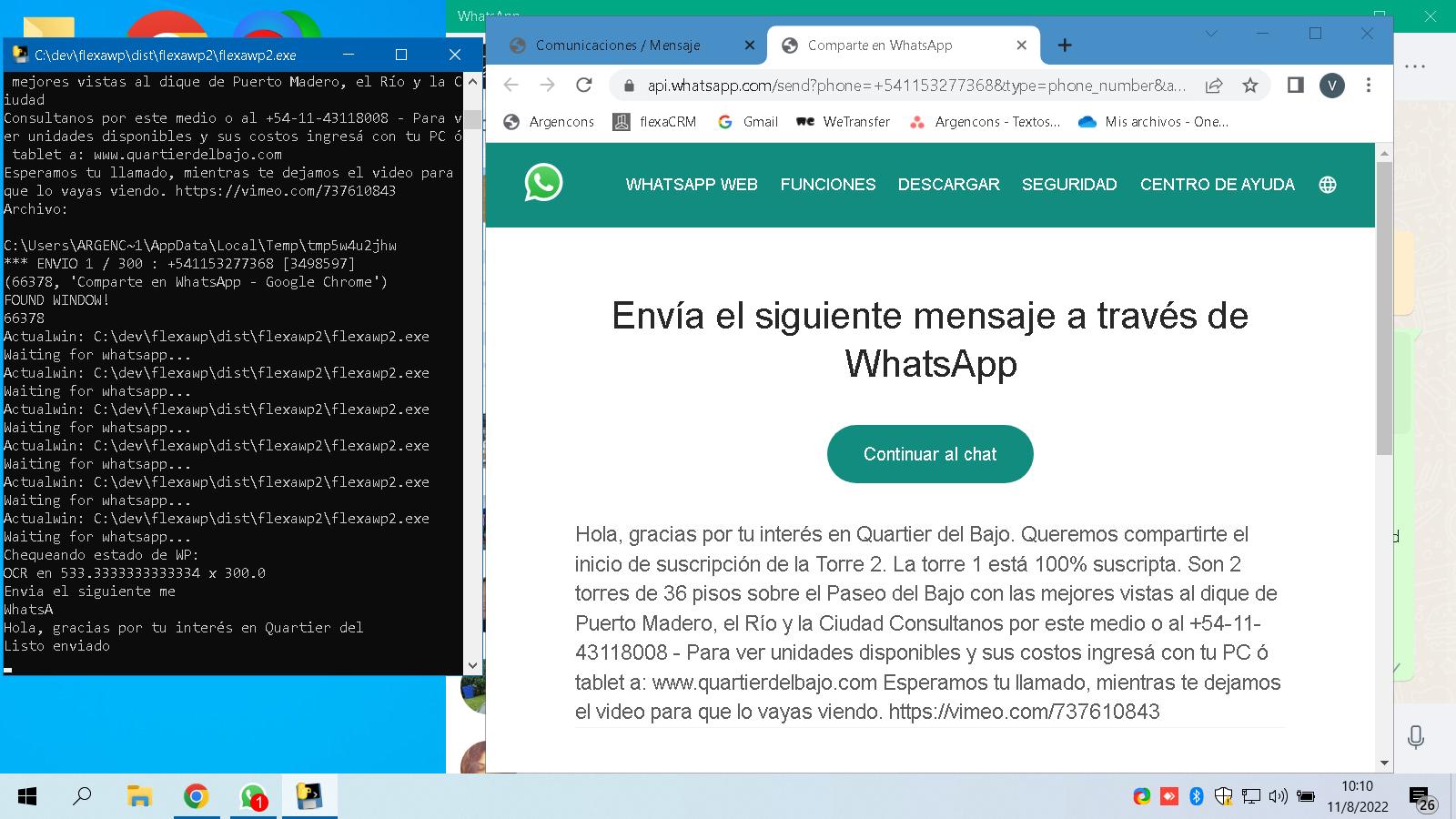
Task: Close the Comparte en WhatsApp tab
Action: (x=1021, y=45)
